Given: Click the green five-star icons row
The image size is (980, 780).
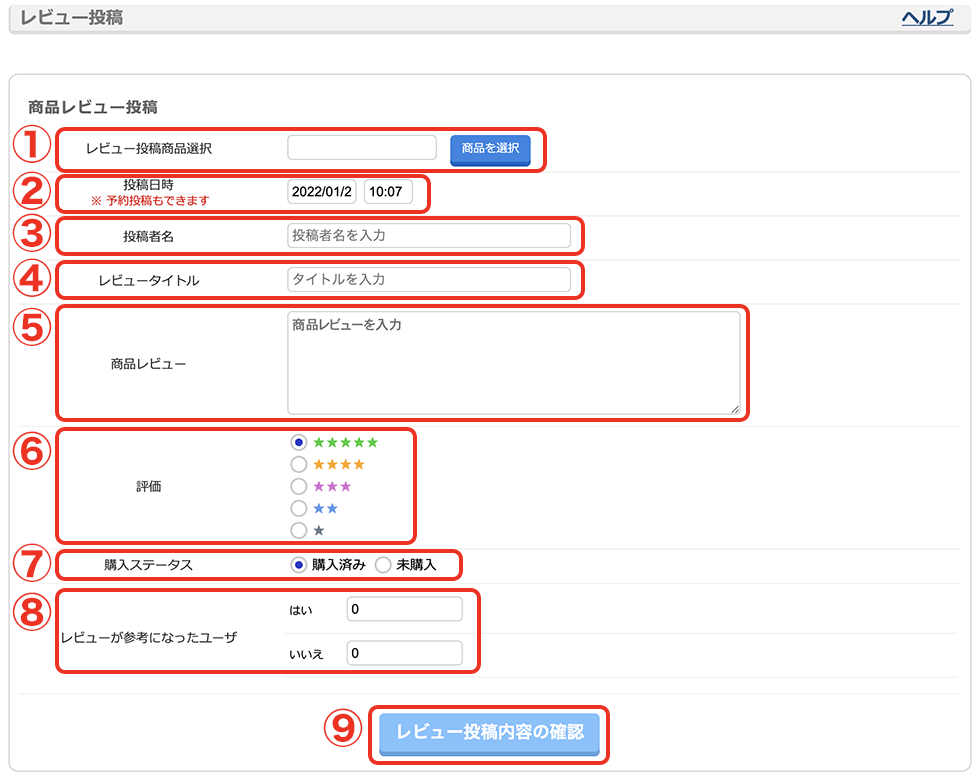Looking at the screenshot, I should point(346,442).
